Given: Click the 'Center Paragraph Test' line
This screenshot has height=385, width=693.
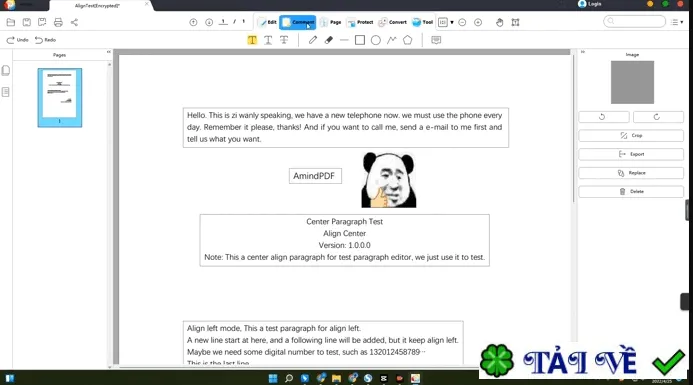Looking at the screenshot, I should (344, 221).
